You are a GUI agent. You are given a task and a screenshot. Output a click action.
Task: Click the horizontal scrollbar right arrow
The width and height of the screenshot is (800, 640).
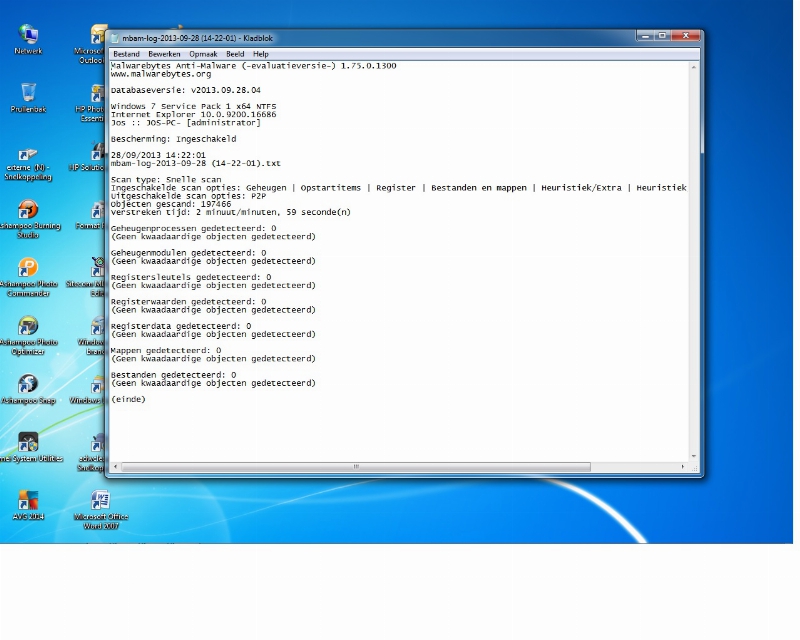tap(683, 466)
